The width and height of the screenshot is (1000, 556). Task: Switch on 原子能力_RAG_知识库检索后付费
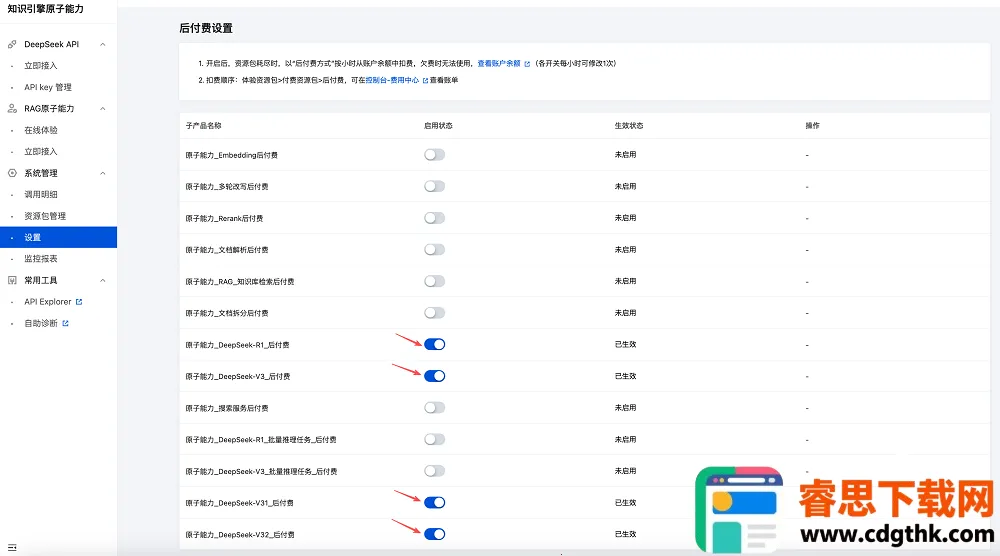coord(434,281)
